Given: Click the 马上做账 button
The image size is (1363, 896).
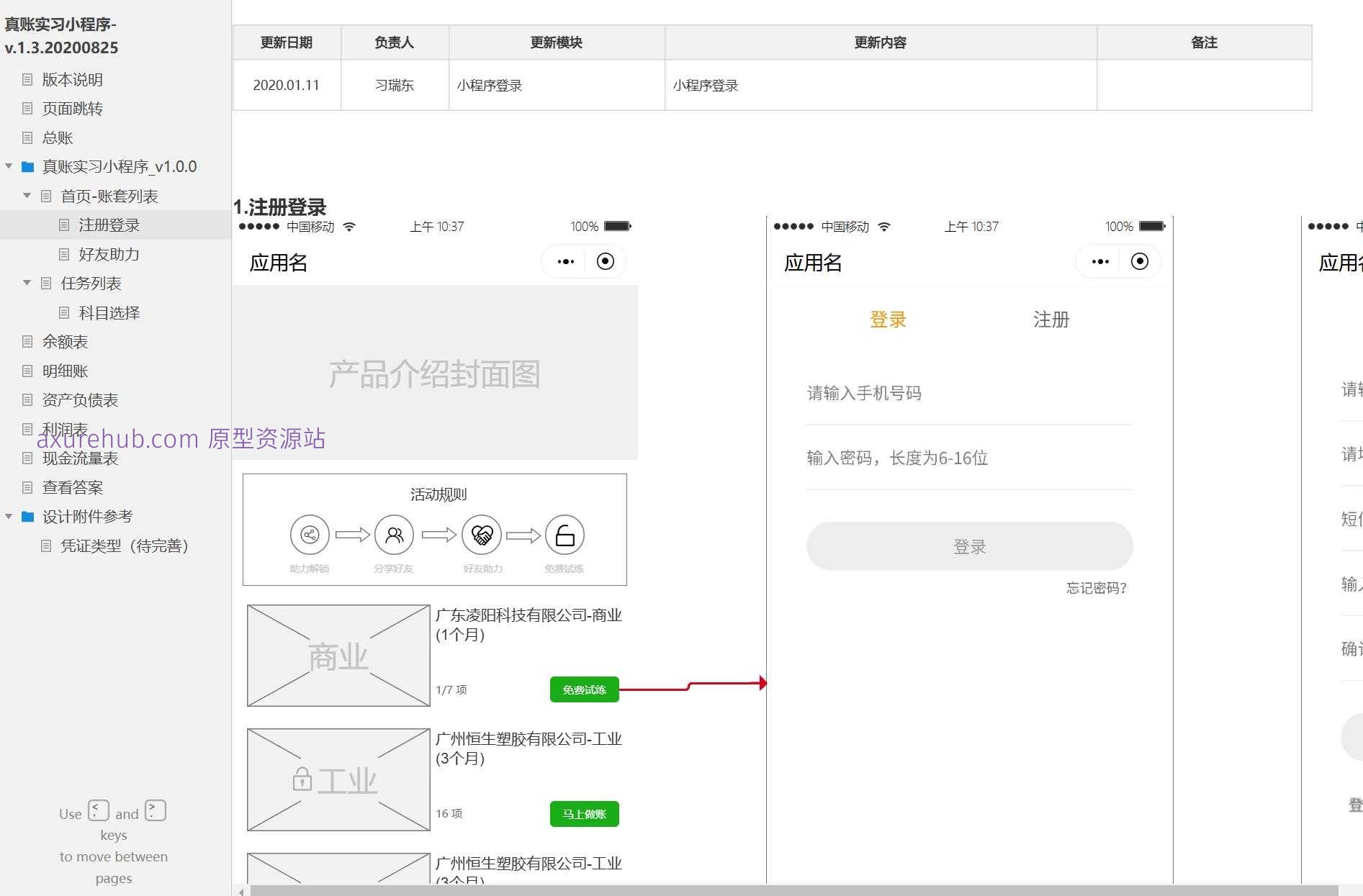Looking at the screenshot, I should point(584,813).
